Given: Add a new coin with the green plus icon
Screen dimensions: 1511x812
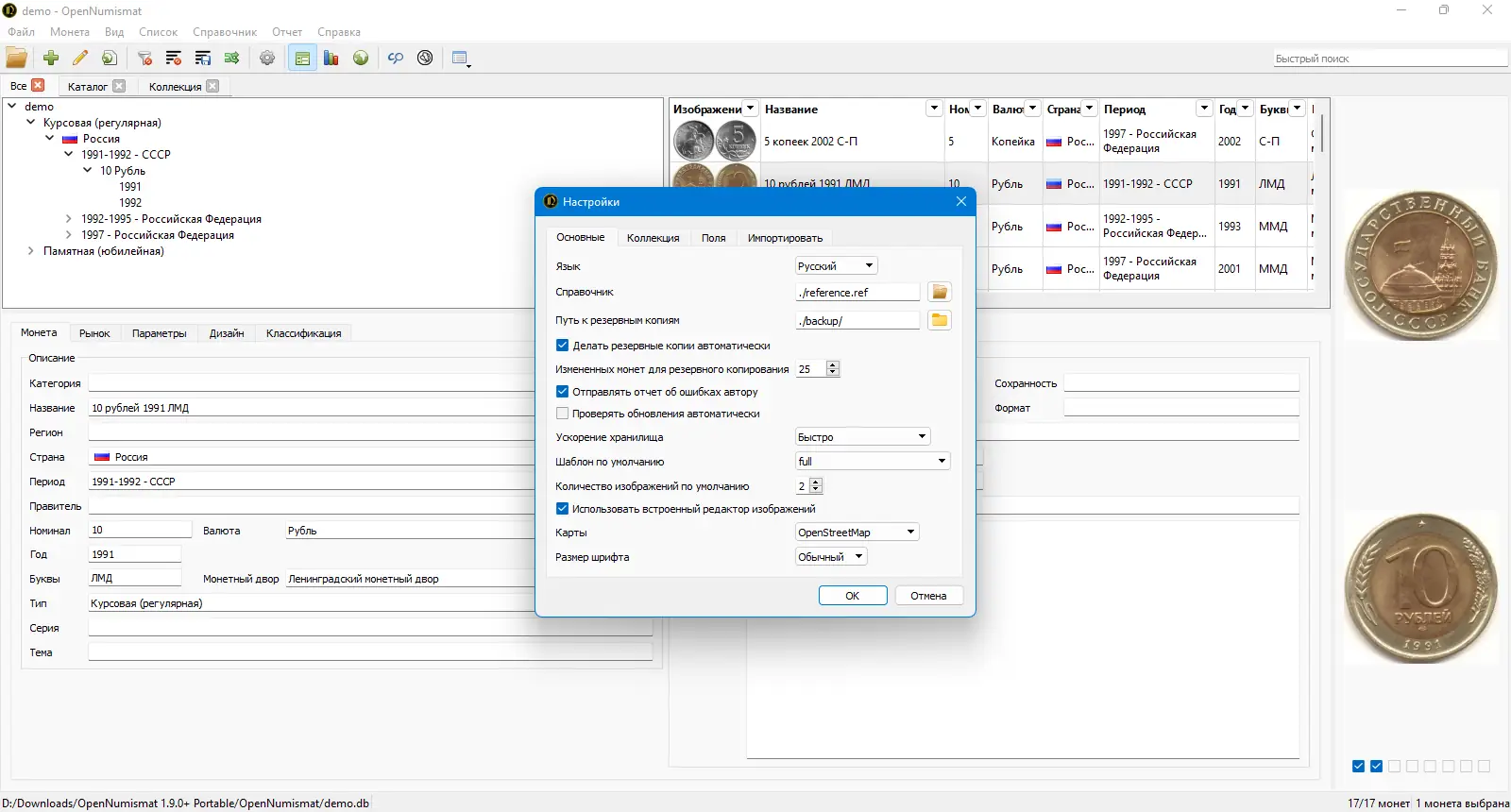Looking at the screenshot, I should pos(51,59).
